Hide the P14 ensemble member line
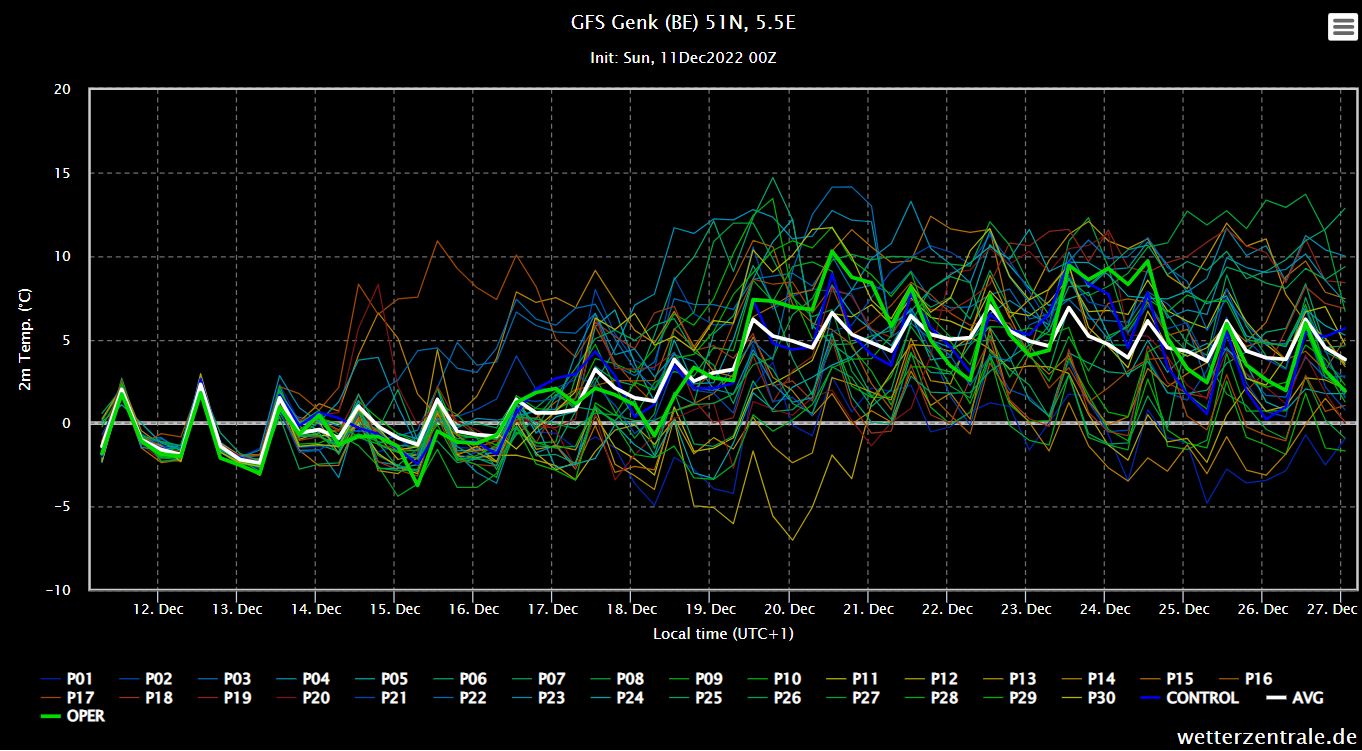 (x=1089, y=680)
